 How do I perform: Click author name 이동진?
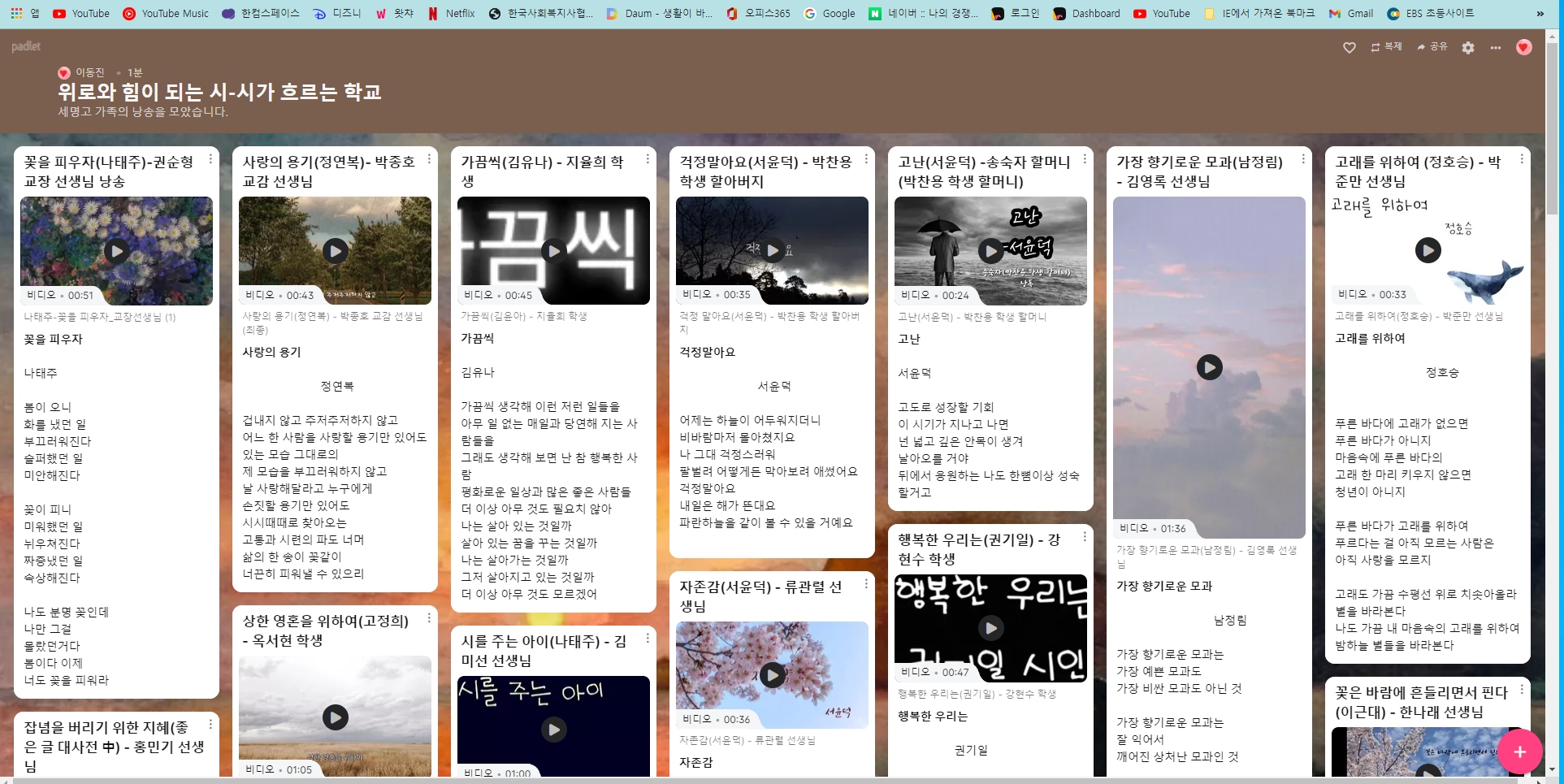(89, 72)
